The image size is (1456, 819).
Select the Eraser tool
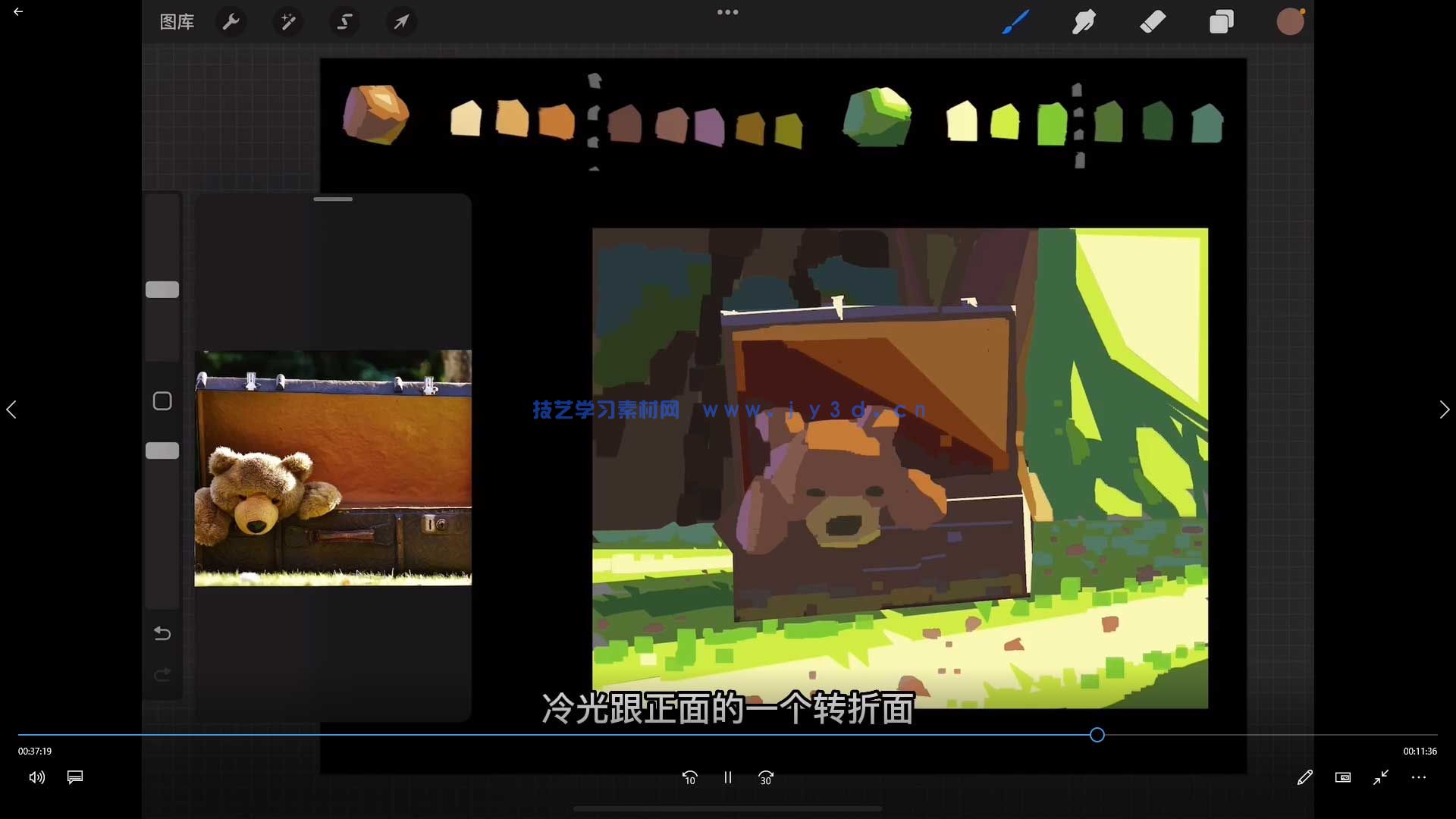(1152, 22)
